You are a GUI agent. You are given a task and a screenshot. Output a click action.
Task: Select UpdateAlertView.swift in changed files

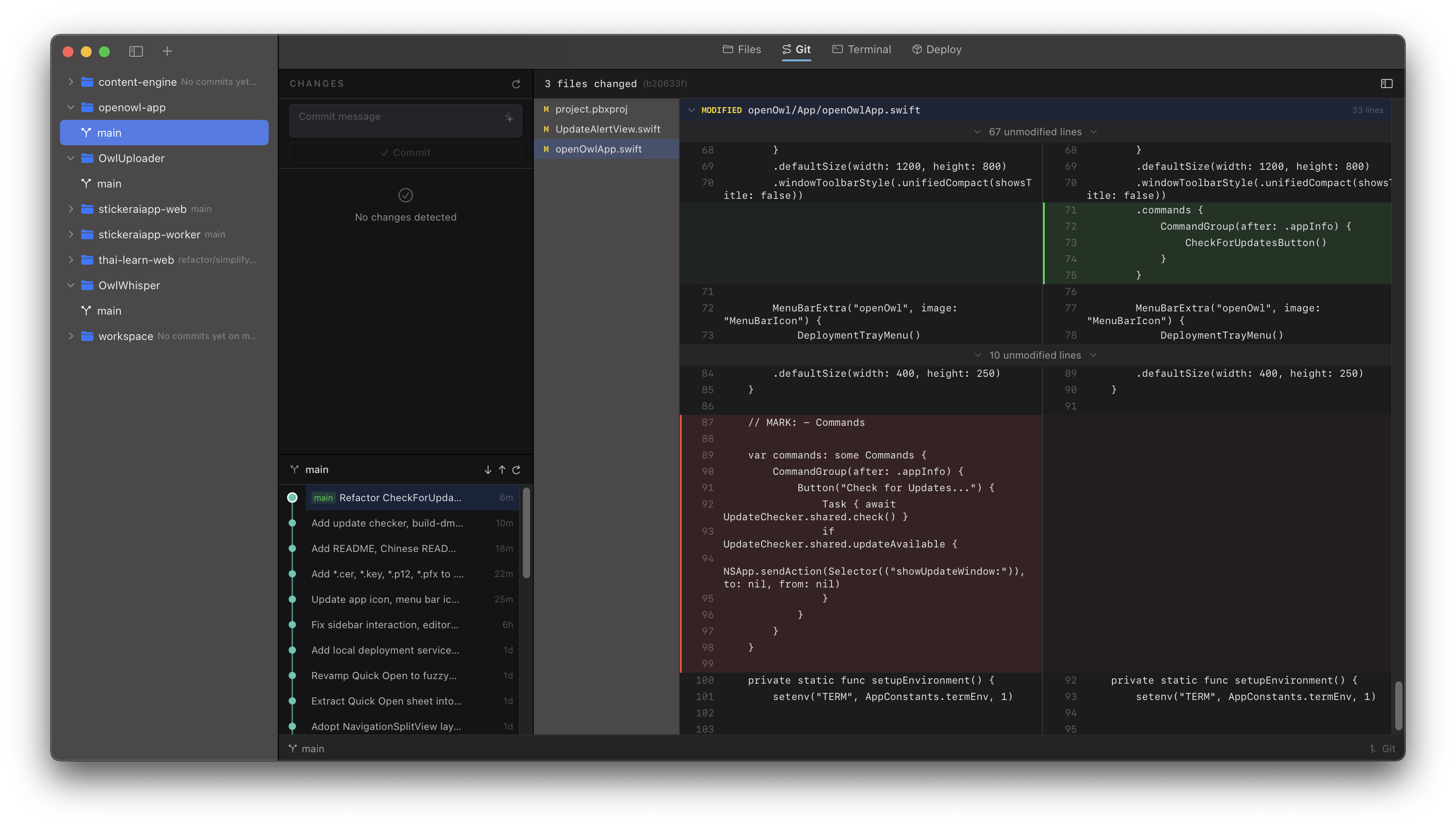(x=606, y=129)
